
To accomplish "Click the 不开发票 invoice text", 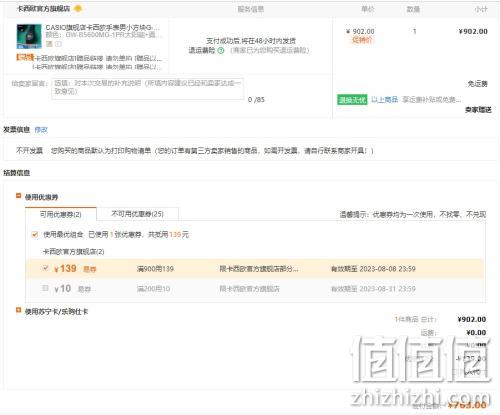I will [30, 151].
